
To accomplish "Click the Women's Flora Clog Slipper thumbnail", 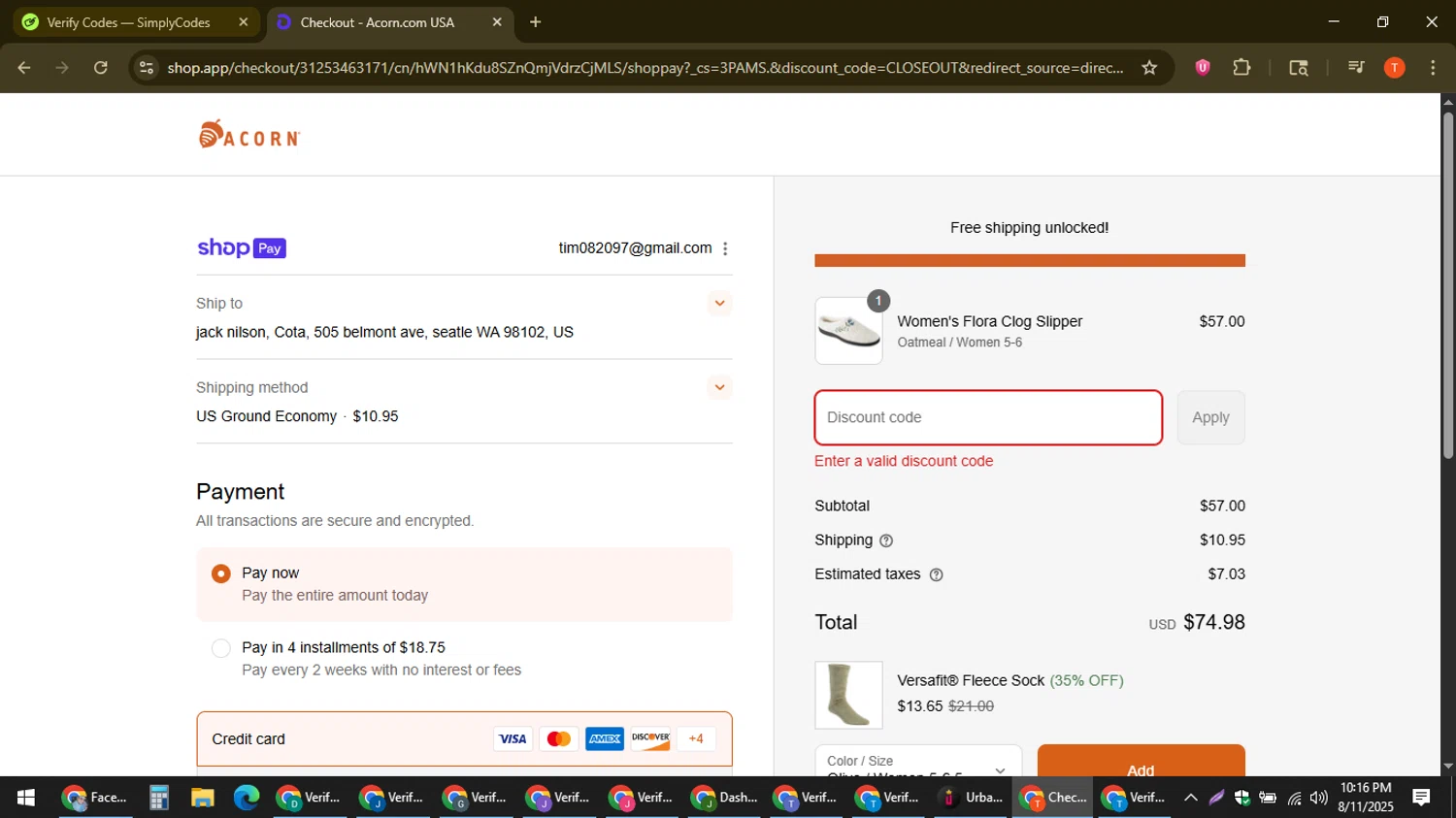I will 848,331.
